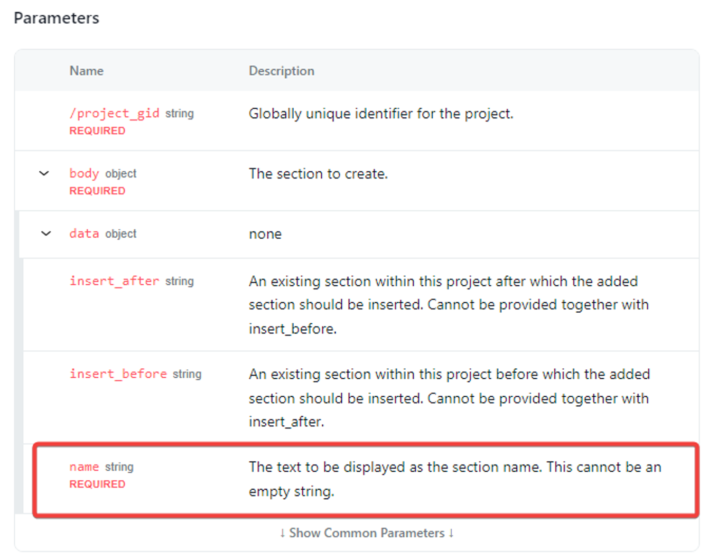Collapse the body object chevron
Viewport: 708px width, 560px height.
click(44, 174)
